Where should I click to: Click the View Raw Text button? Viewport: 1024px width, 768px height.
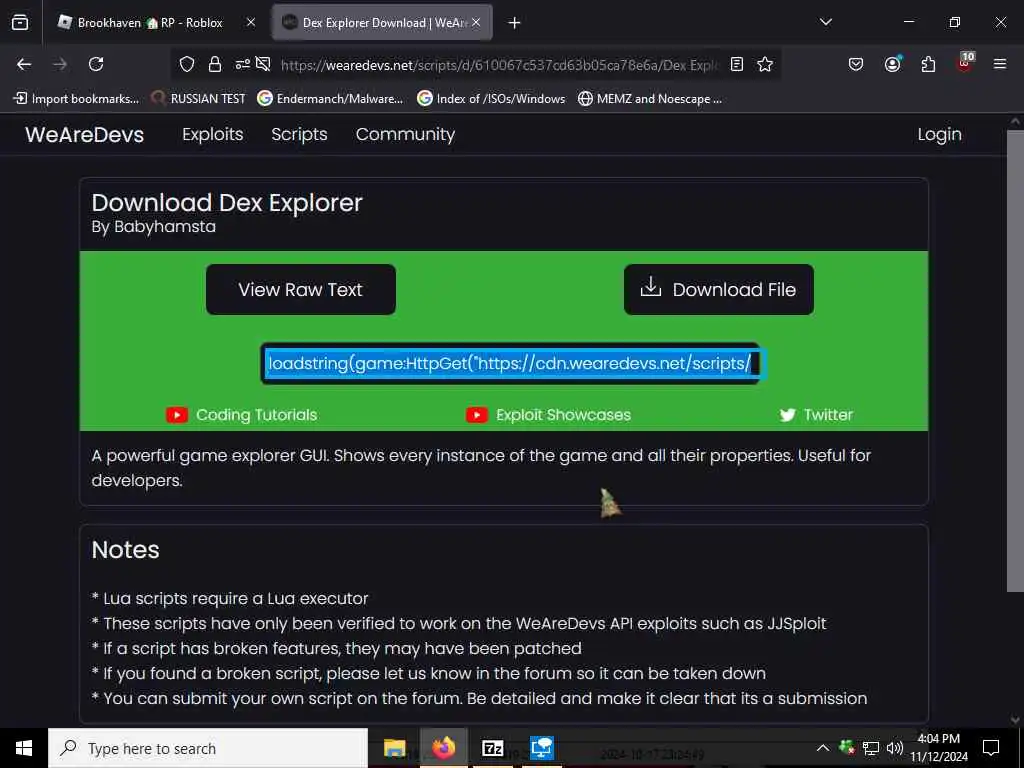(300, 289)
